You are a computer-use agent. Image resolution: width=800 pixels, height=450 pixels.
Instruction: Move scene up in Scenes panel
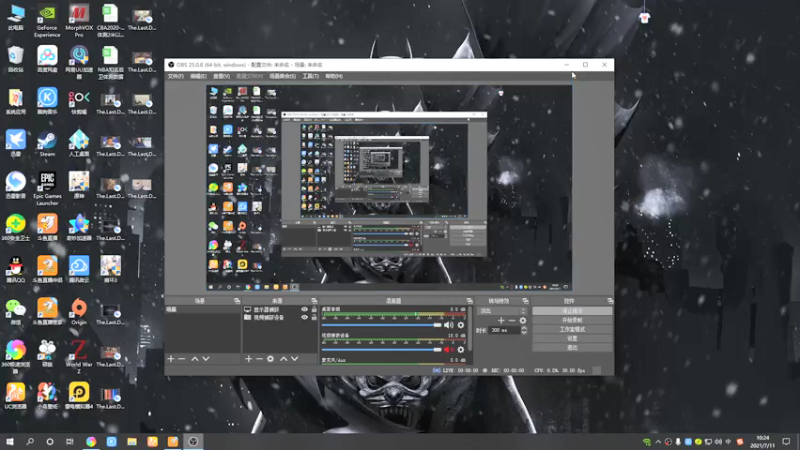click(194, 359)
